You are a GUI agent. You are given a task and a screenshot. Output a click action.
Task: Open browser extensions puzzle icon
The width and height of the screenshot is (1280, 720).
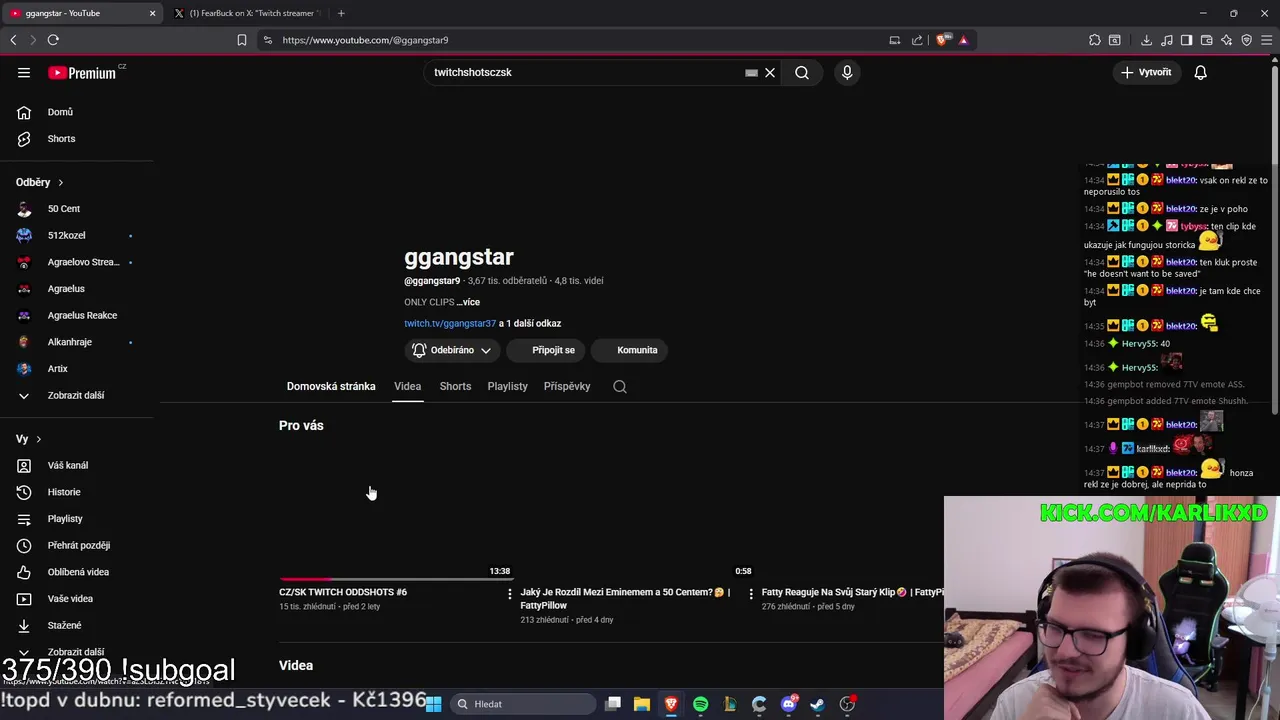[x=1095, y=40]
